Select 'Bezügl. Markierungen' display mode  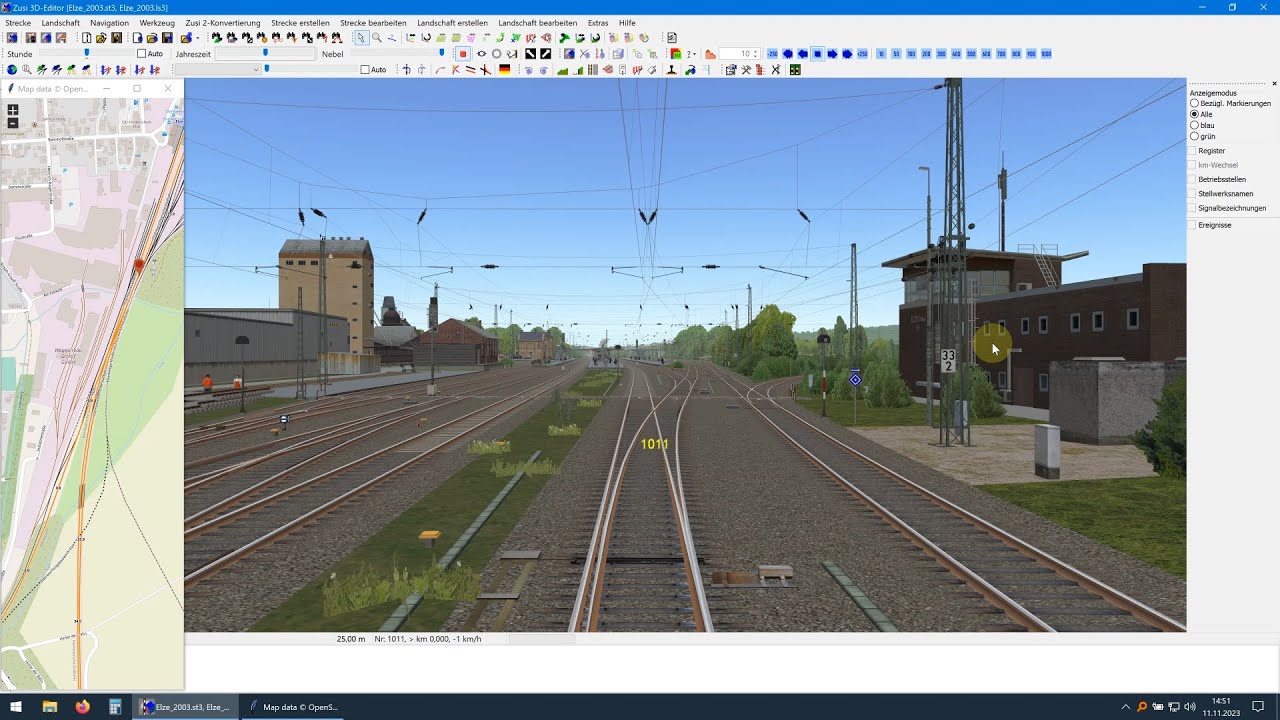tap(1194, 103)
